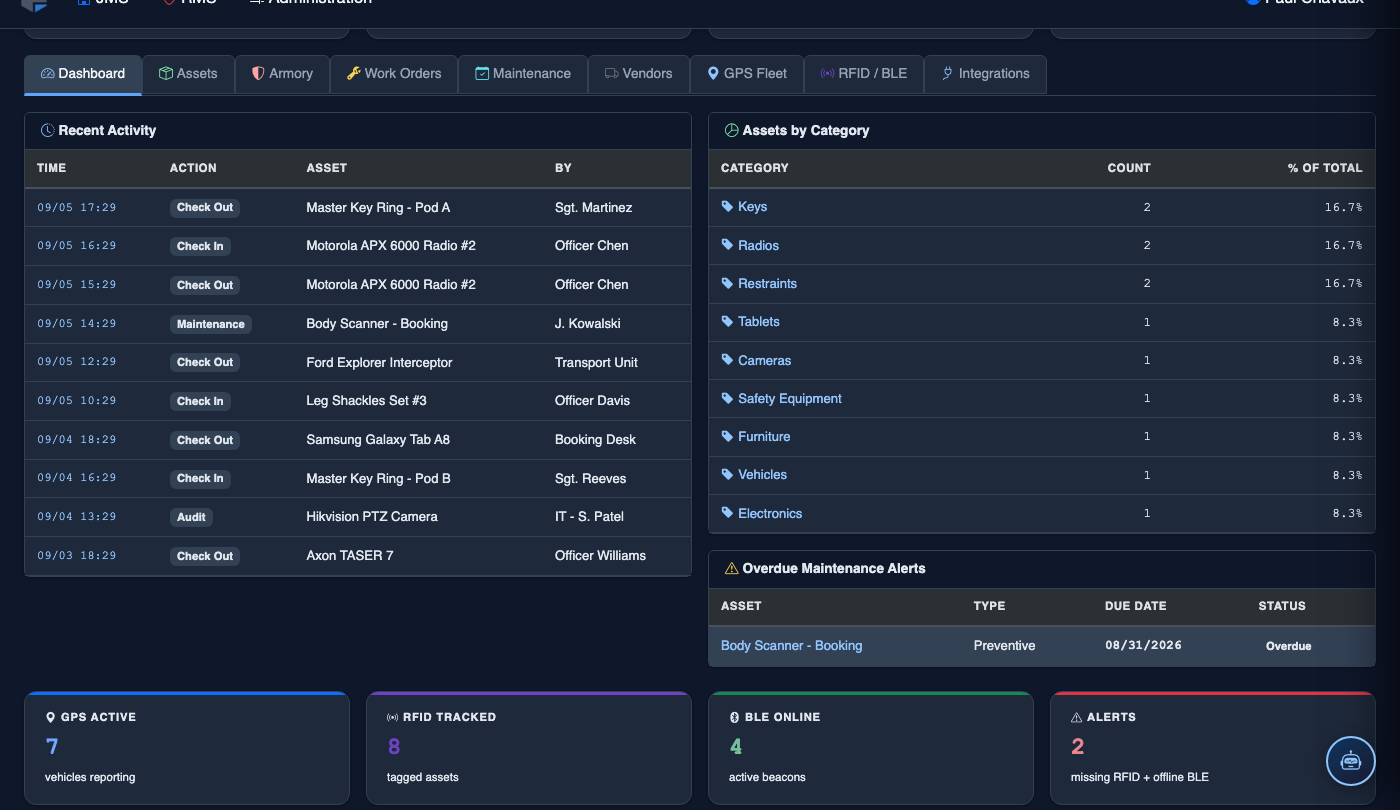
Task: Select the Ford Explorer Interceptor asset text
Action: [379, 362]
